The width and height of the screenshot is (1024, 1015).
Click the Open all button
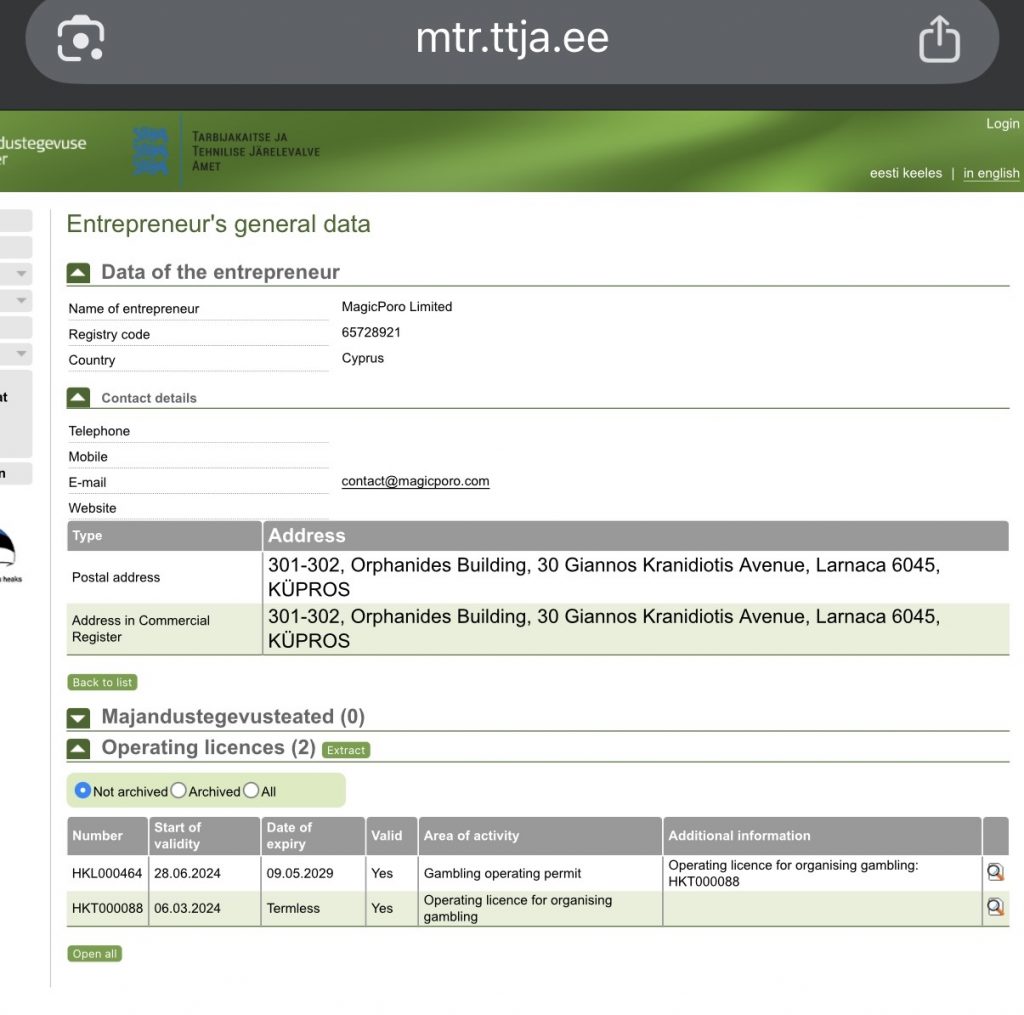click(94, 954)
